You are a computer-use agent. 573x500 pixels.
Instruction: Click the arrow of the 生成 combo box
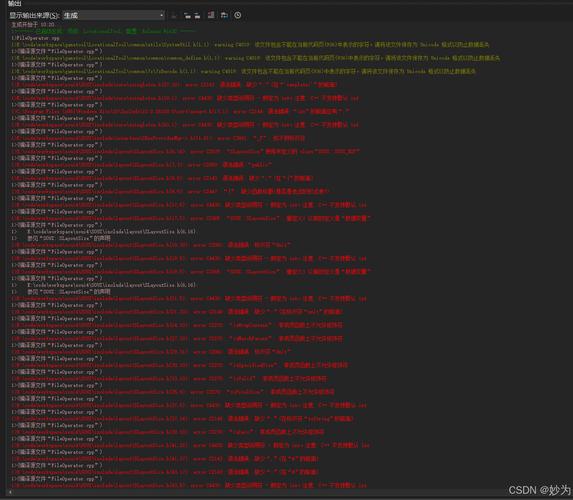pyautogui.click(x=162, y=15)
